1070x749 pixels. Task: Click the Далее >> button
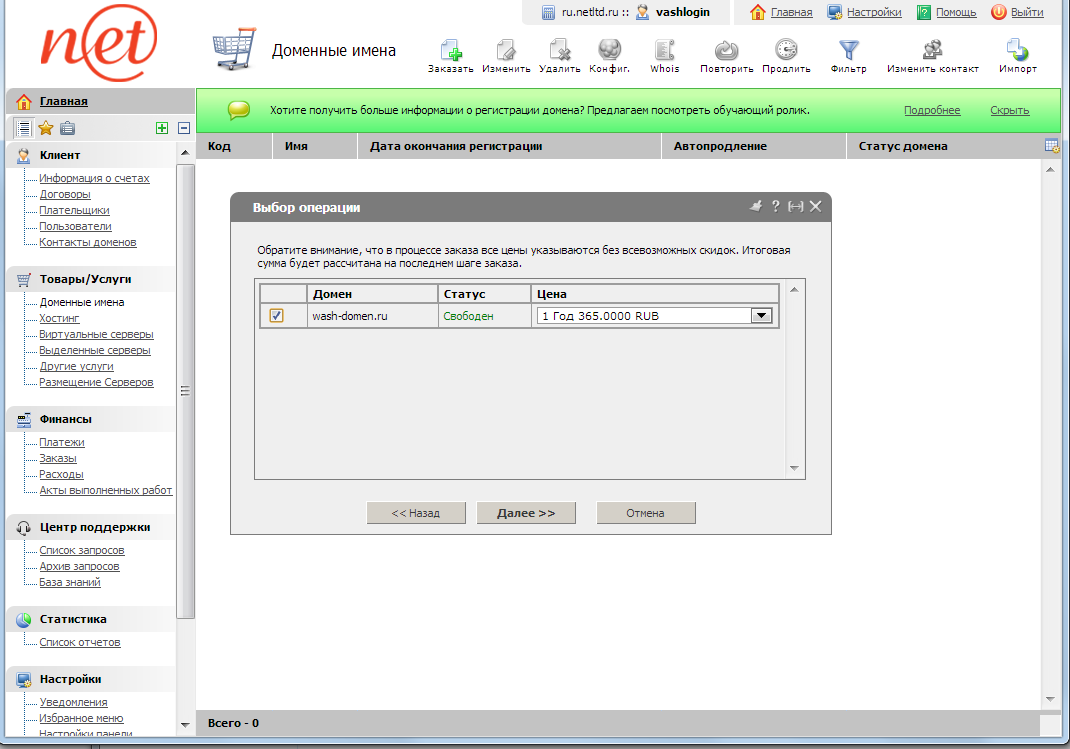[x=526, y=513]
